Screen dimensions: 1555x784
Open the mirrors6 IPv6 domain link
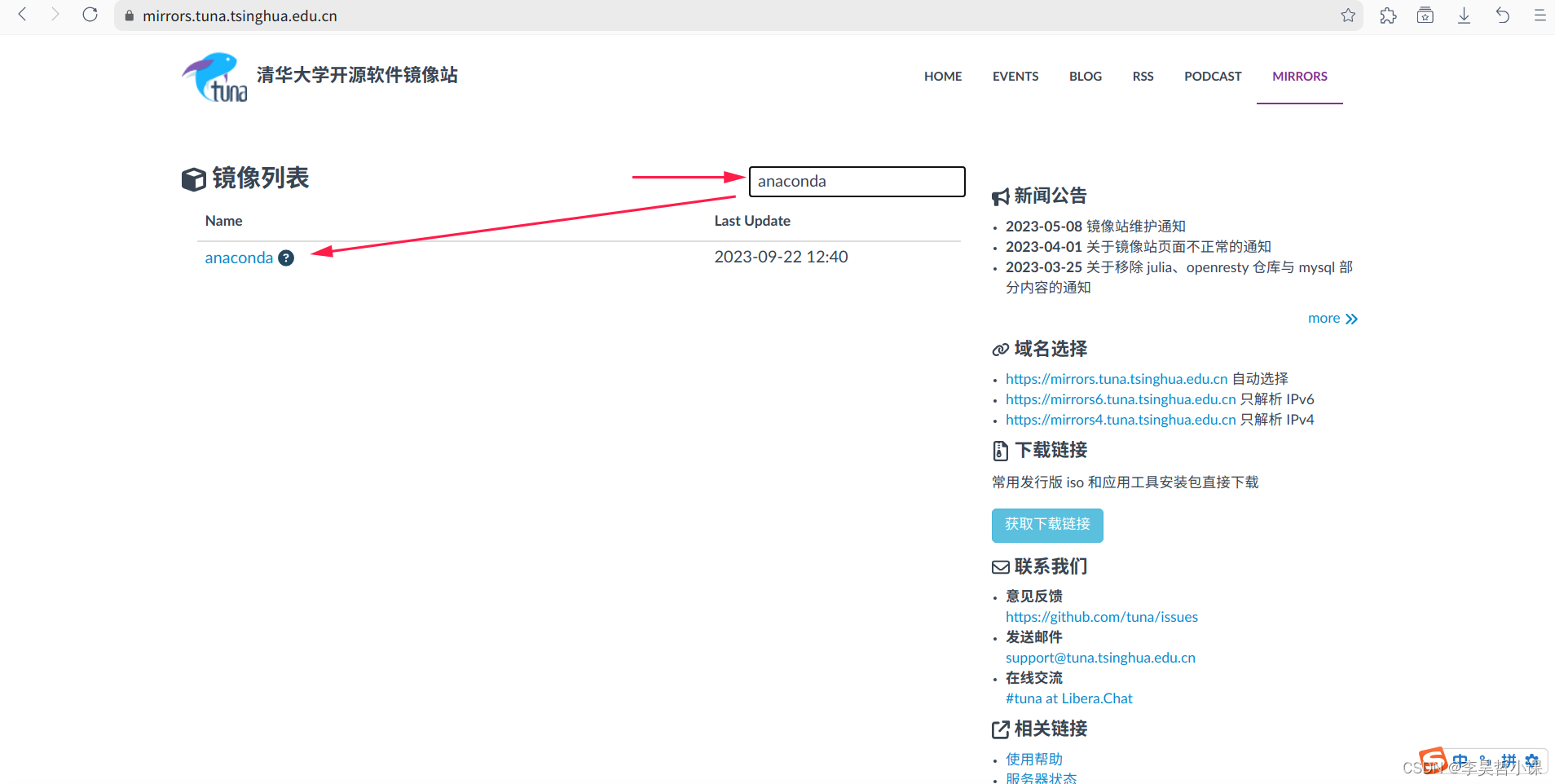click(1121, 399)
